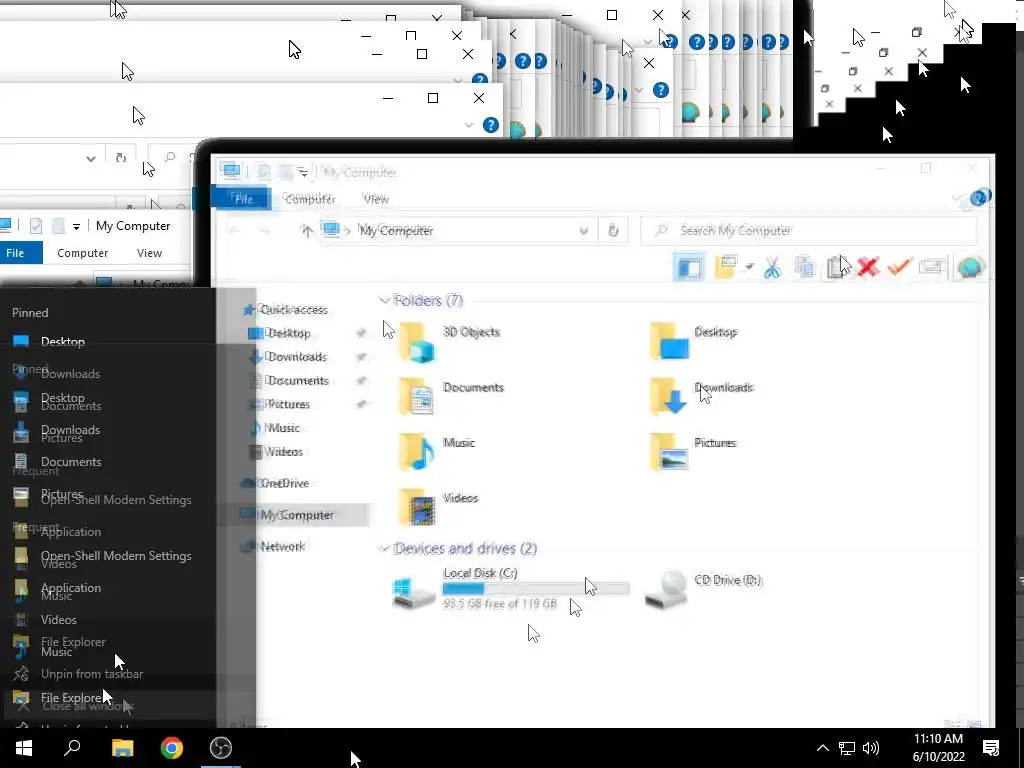Open the View ribbon tab in front window
This screenshot has width=1024, height=768.
376,199
